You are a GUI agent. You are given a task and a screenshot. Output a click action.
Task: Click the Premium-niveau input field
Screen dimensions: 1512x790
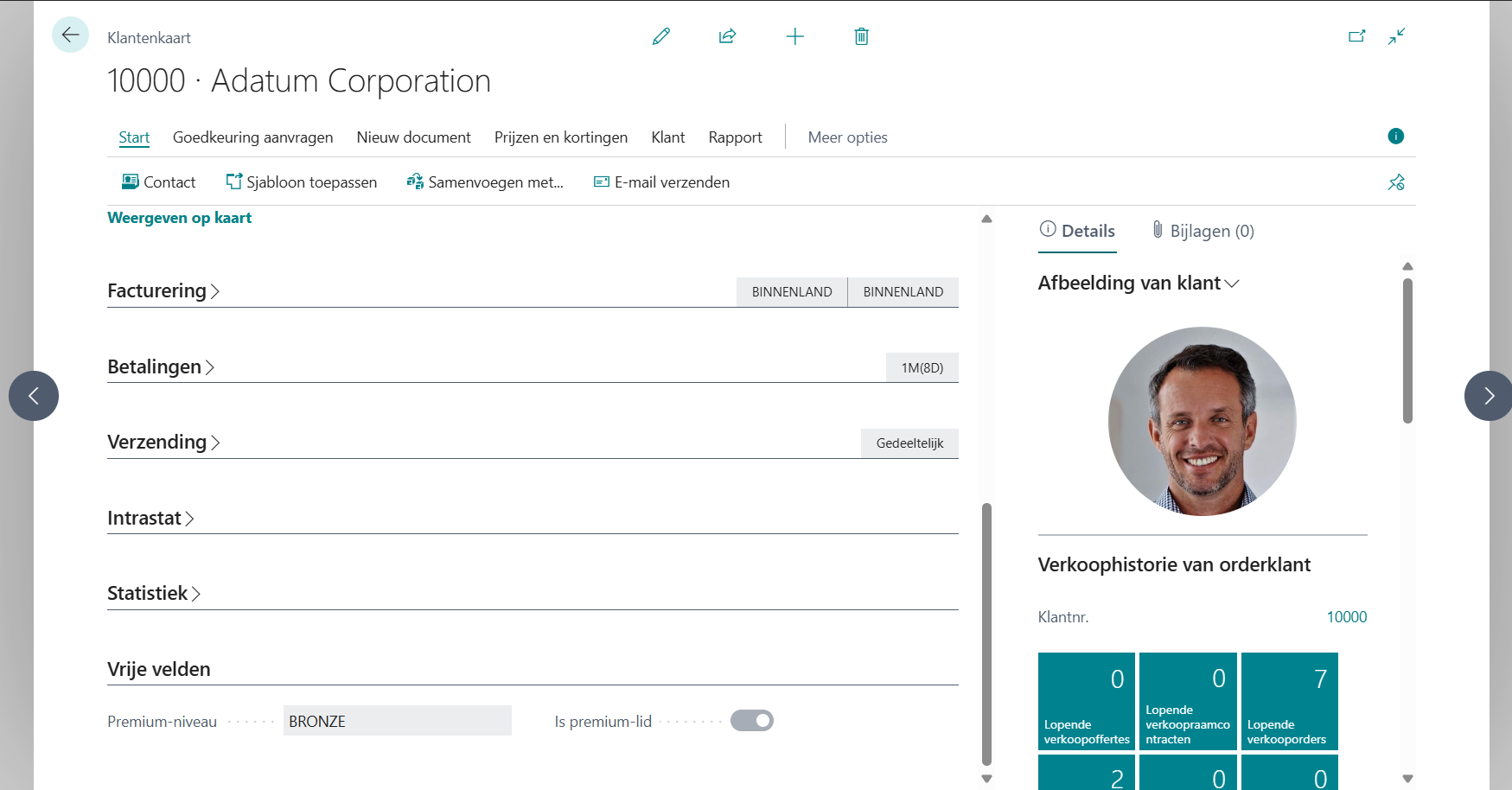pos(397,721)
